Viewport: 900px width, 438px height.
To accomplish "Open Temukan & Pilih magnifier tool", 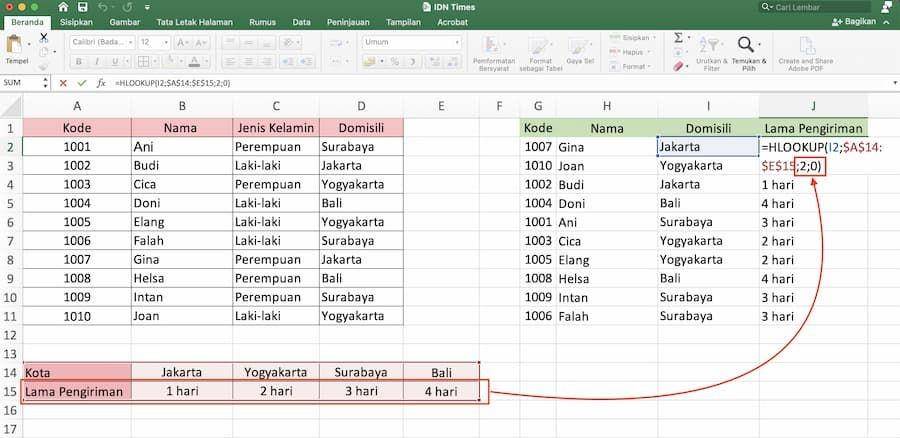I will coord(746,44).
